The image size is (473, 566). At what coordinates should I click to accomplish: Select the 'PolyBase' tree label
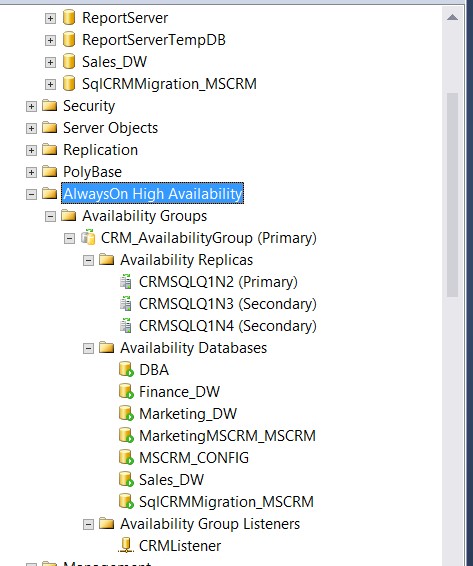coord(92,172)
